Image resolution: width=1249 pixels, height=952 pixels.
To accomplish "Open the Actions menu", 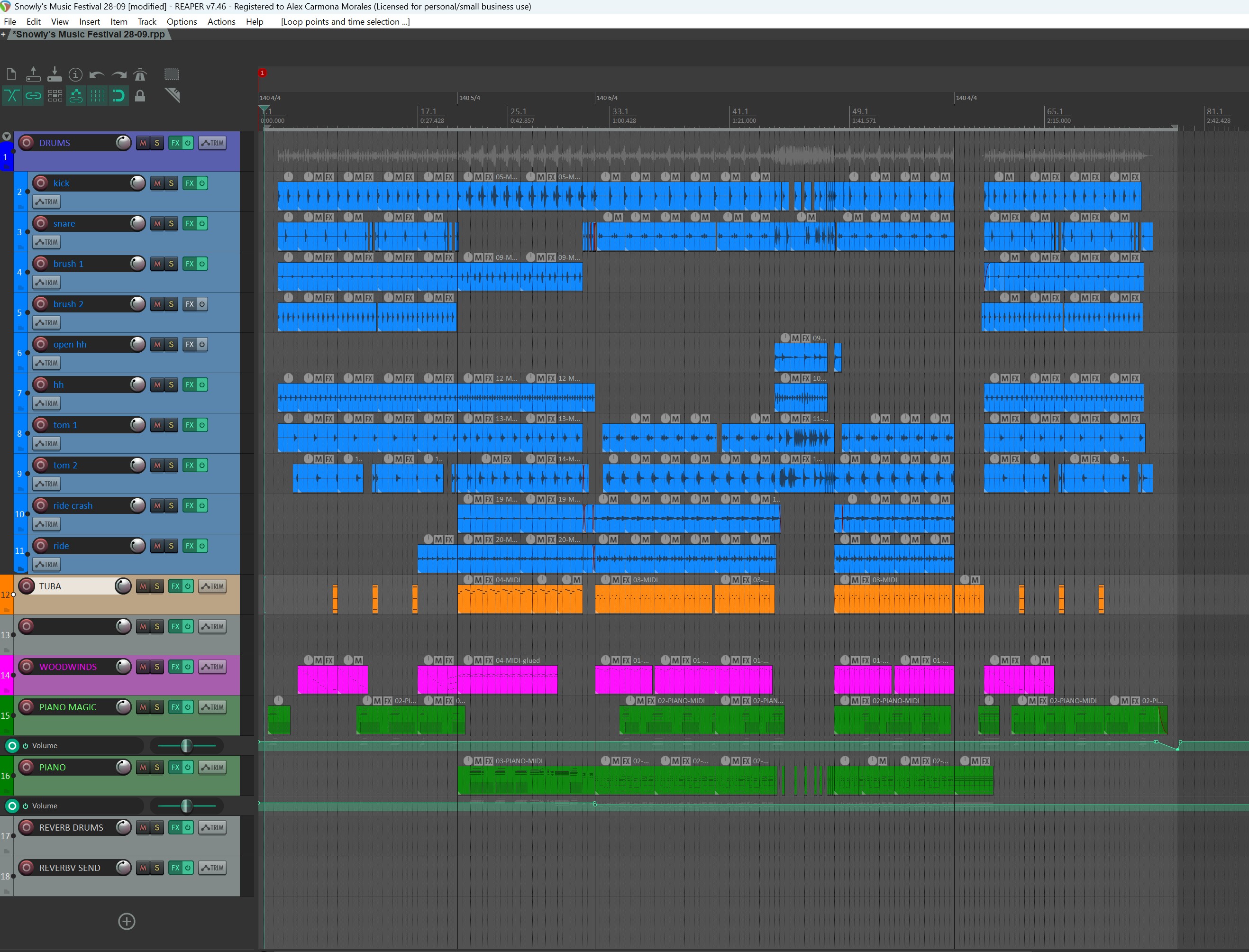I will [x=221, y=21].
